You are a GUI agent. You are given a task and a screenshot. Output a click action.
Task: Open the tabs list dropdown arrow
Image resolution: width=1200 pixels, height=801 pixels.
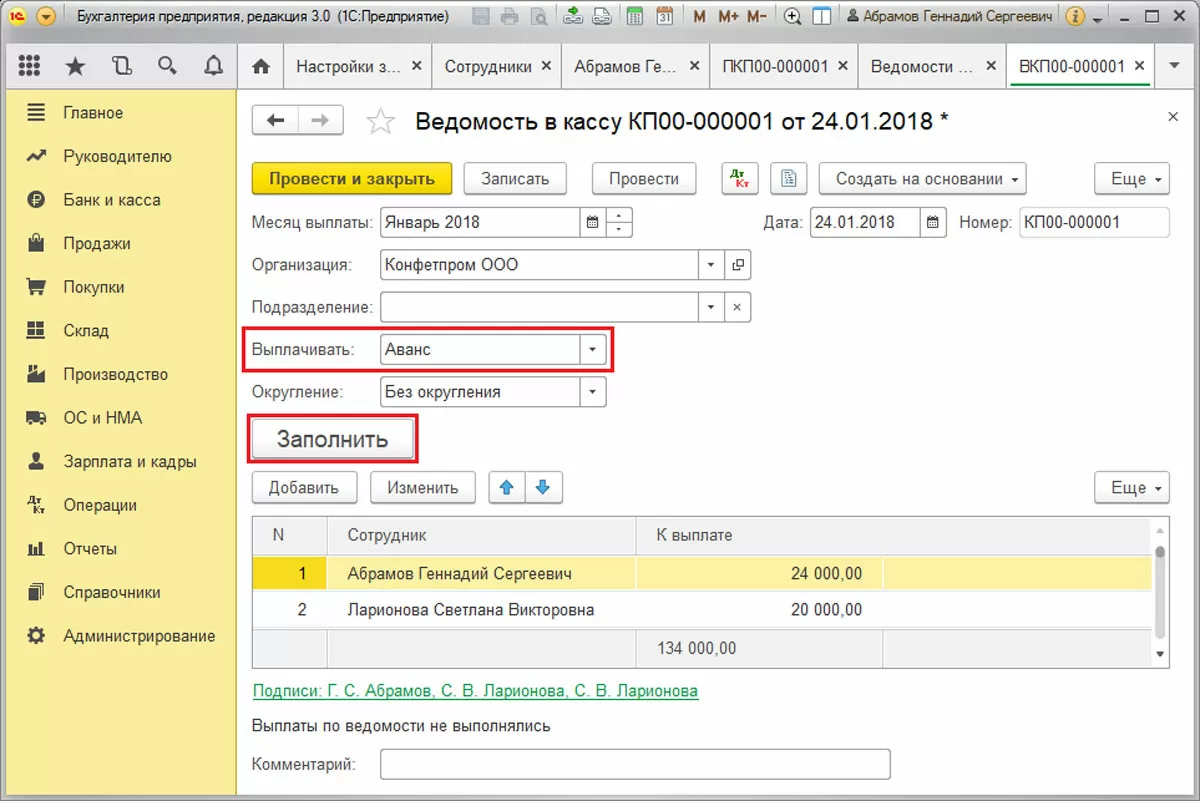(1173, 66)
